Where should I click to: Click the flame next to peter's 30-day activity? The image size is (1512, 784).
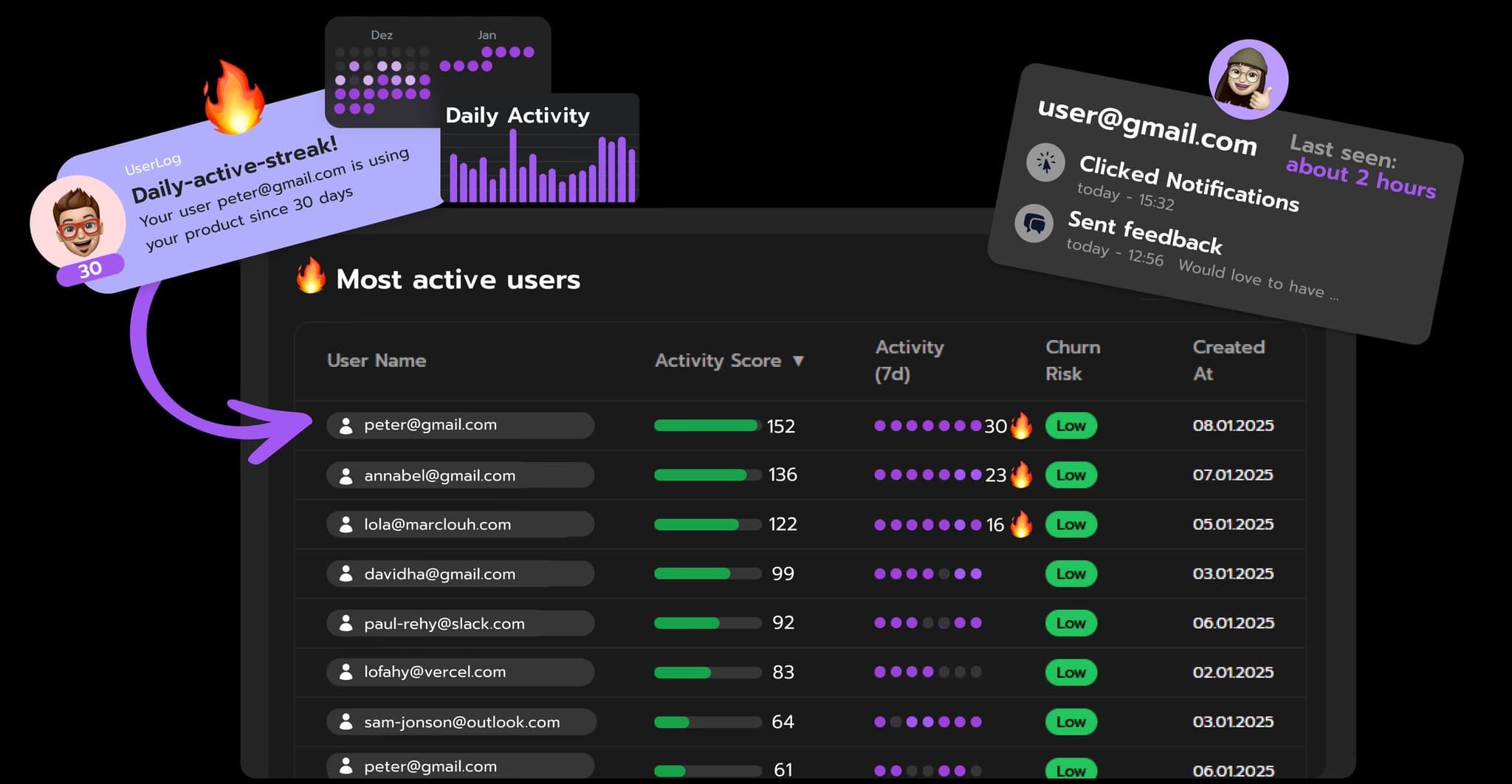pyautogui.click(x=1021, y=425)
